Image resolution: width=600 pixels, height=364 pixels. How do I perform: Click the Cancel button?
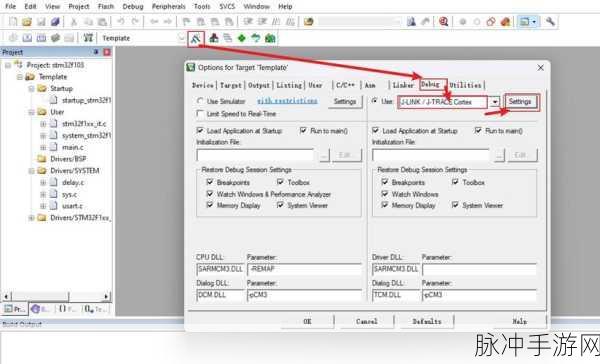coord(367,322)
